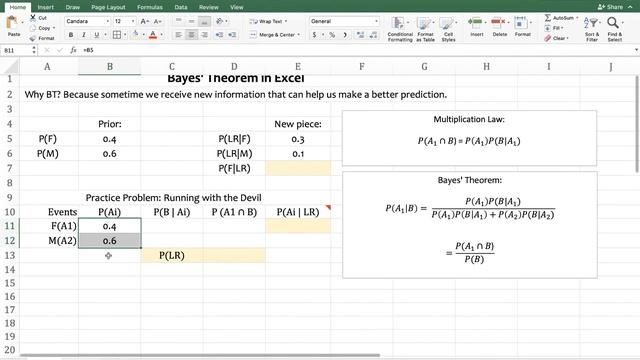Click the Cut scissors icon

[33, 18]
